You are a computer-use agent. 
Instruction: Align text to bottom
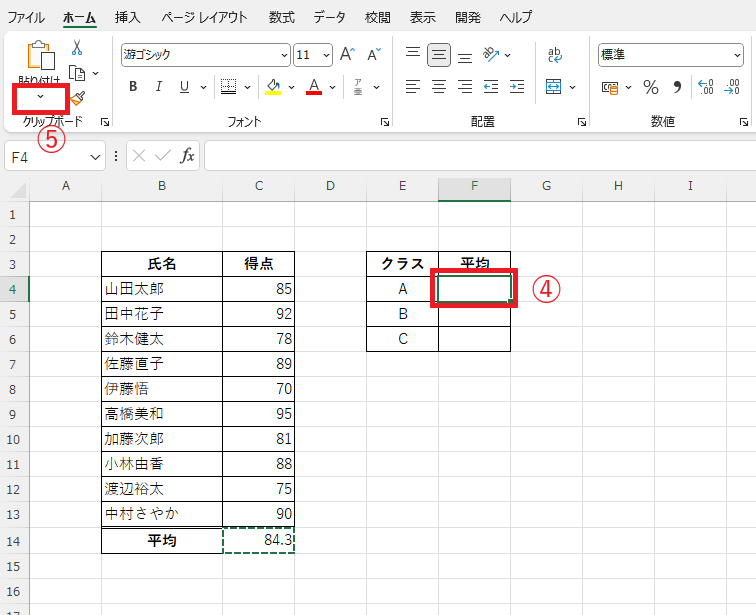(x=465, y=55)
